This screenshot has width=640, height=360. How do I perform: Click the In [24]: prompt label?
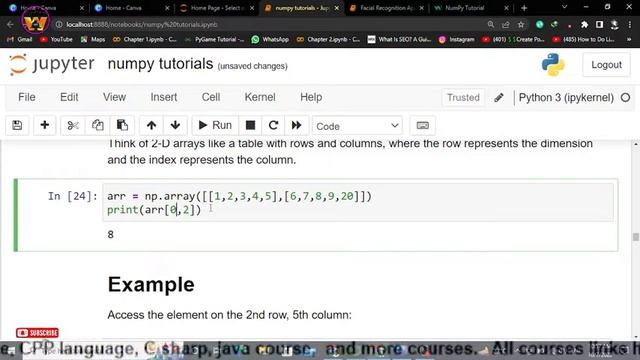point(73,196)
